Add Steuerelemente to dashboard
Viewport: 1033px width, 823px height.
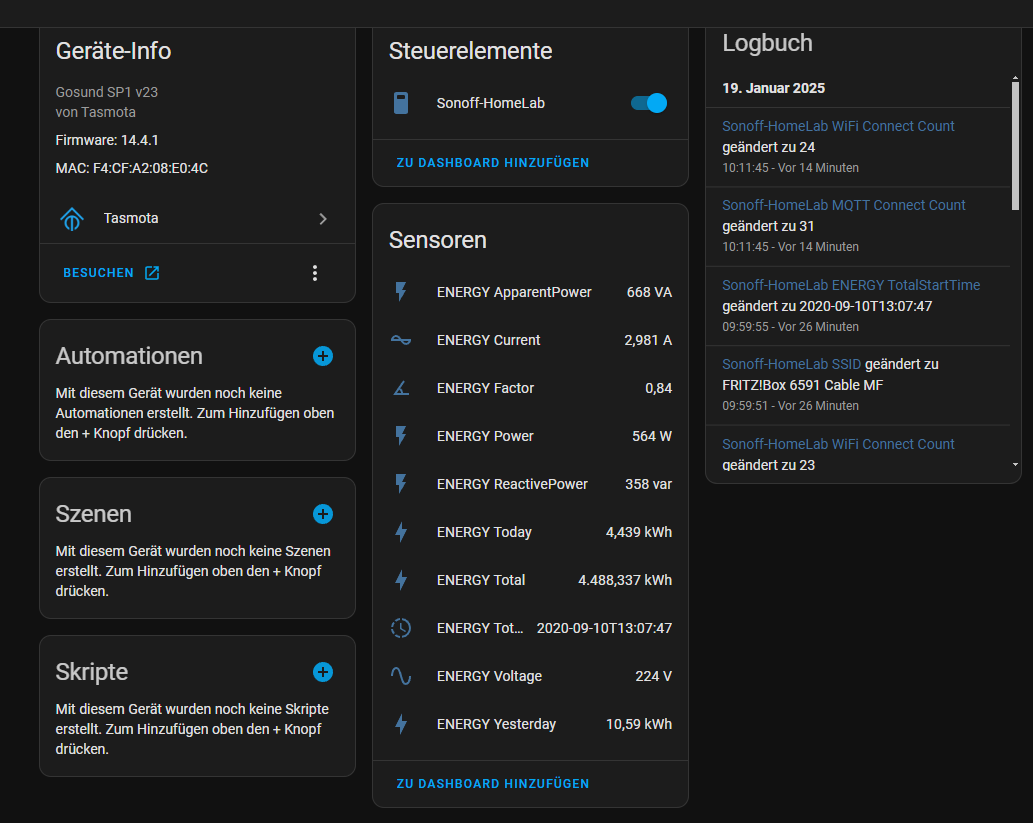493,163
